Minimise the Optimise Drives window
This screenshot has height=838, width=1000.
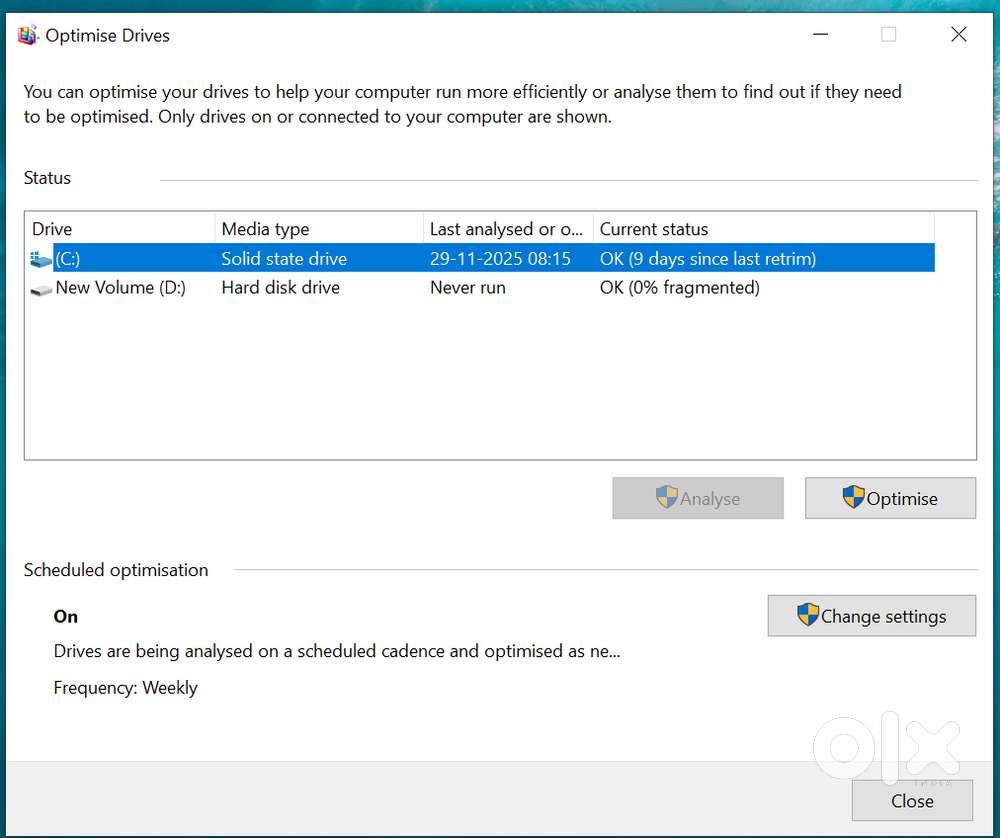tap(819, 35)
